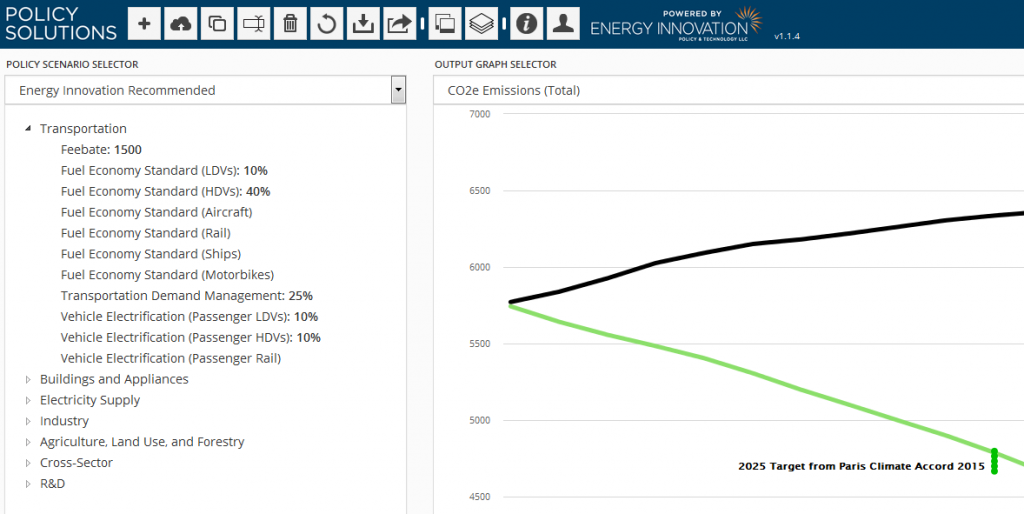Open the CO2e Emissions output graph dropdown
The width and height of the screenshot is (1024, 514).
click(x=728, y=90)
